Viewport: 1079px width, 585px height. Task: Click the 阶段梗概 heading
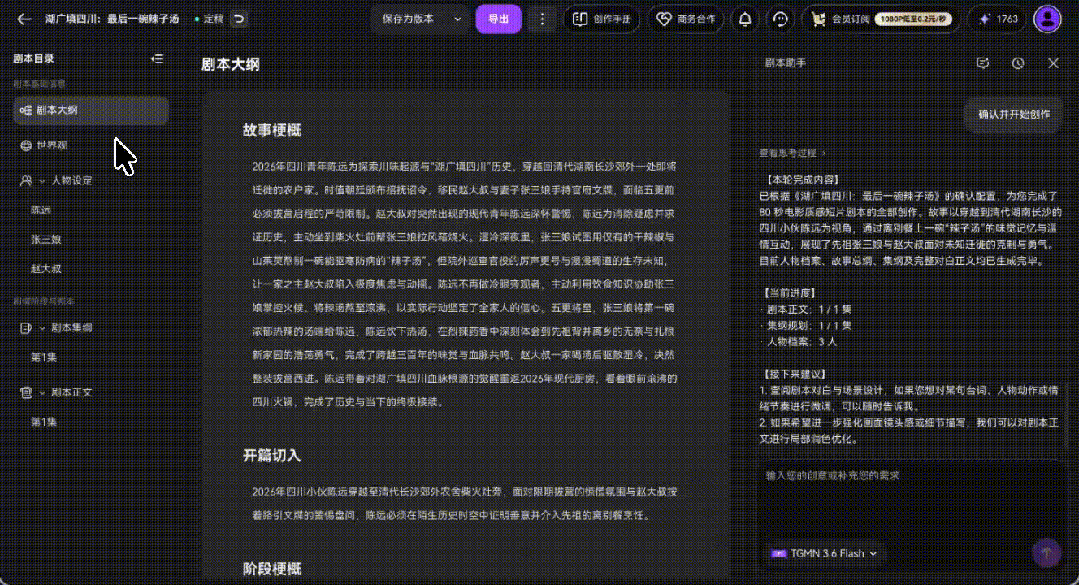tap(272, 569)
